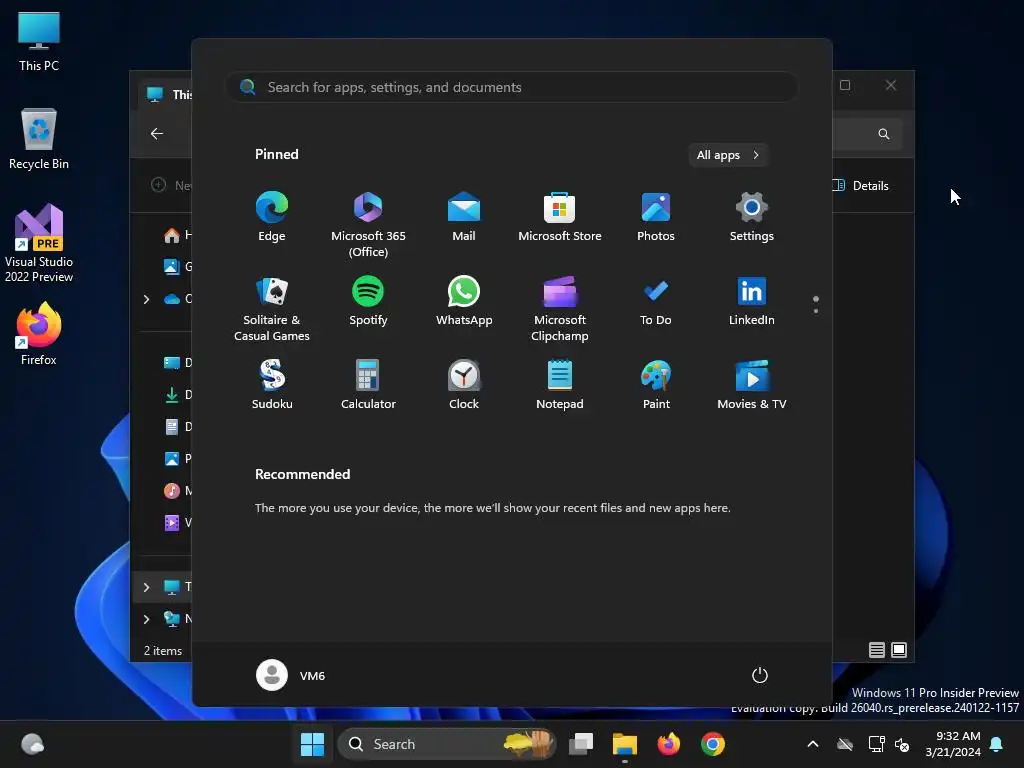Image resolution: width=1024 pixels, height=768 pixels.
Task: Click the muted volume tray icon
Action: [903, 744]
